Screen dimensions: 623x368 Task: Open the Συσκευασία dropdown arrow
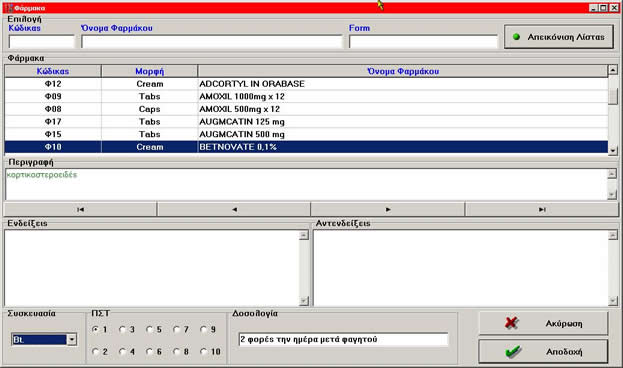(72, 339)
